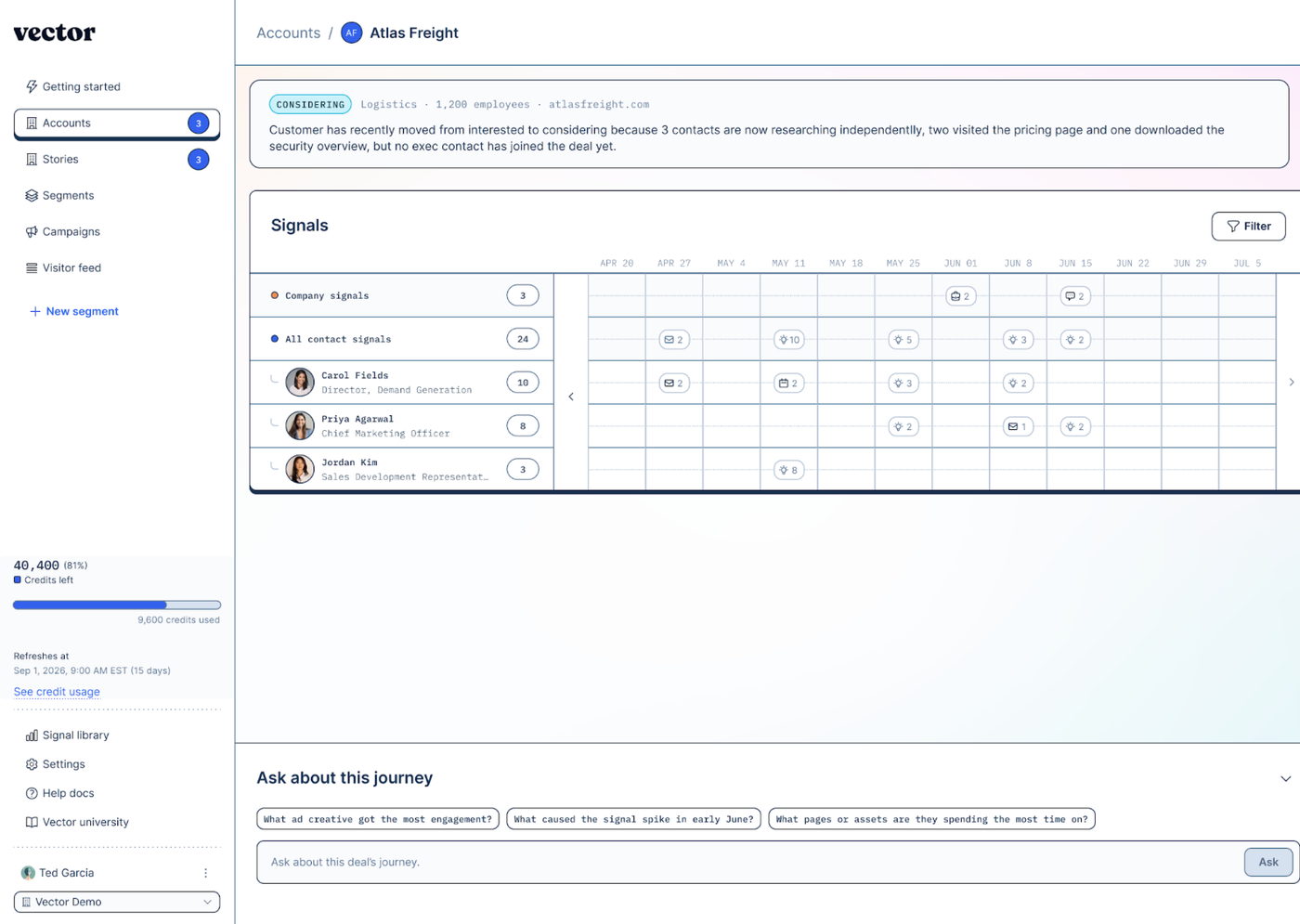
Task: Click the Ask submit button
Action: (1268, 863)
